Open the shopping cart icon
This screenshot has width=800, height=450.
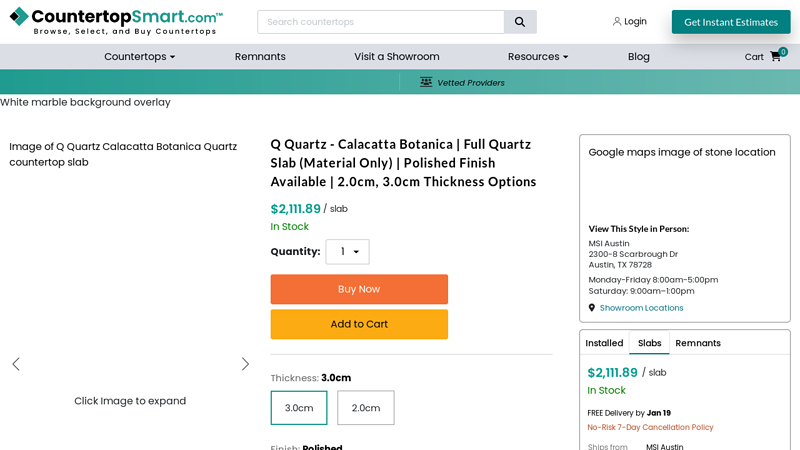point(776,57)
